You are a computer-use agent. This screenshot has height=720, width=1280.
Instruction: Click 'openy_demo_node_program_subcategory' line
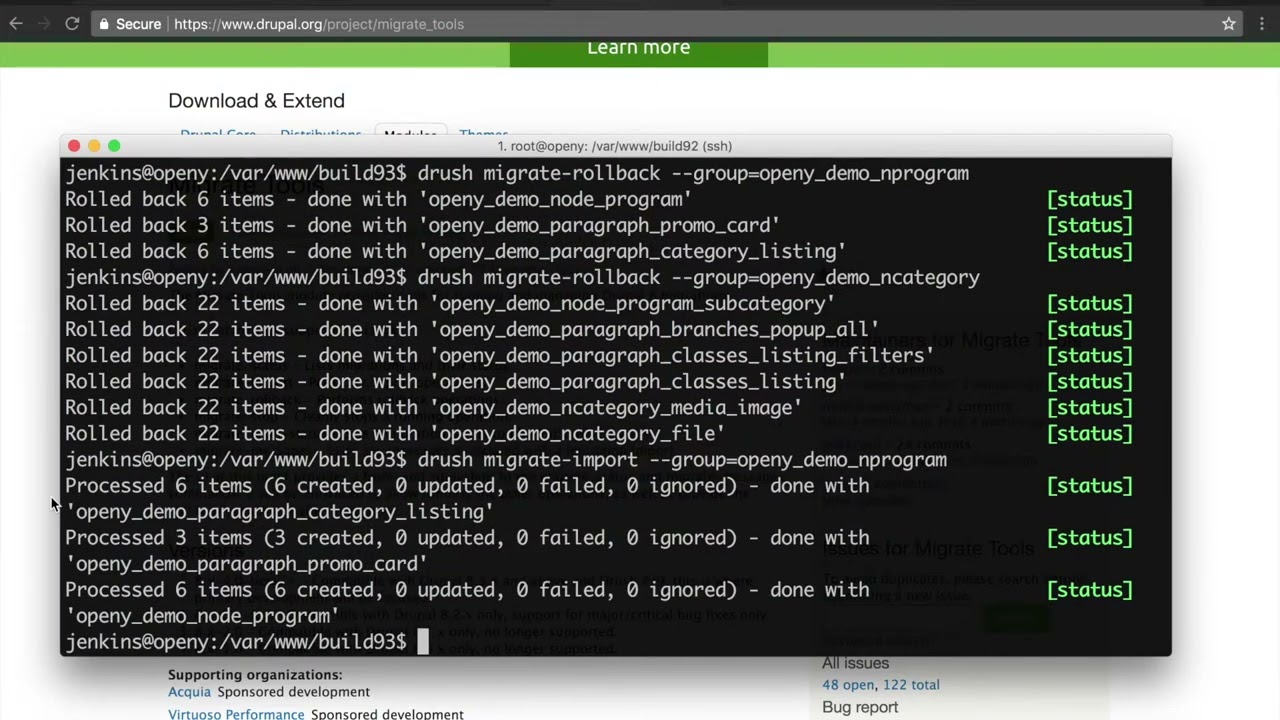click(x=450, y=303)
